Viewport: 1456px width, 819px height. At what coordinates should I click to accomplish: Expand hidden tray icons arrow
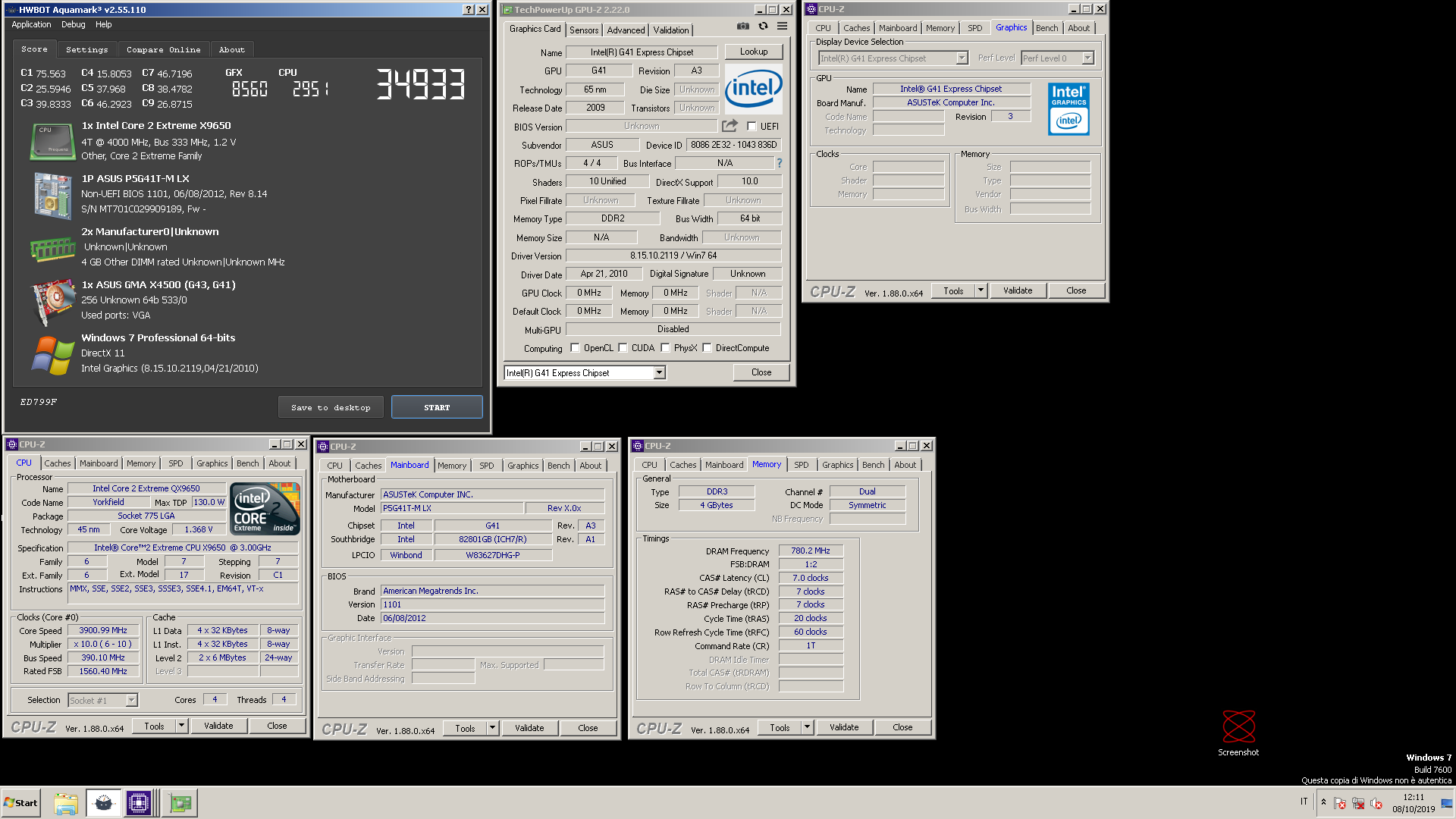pos(1323,802)
